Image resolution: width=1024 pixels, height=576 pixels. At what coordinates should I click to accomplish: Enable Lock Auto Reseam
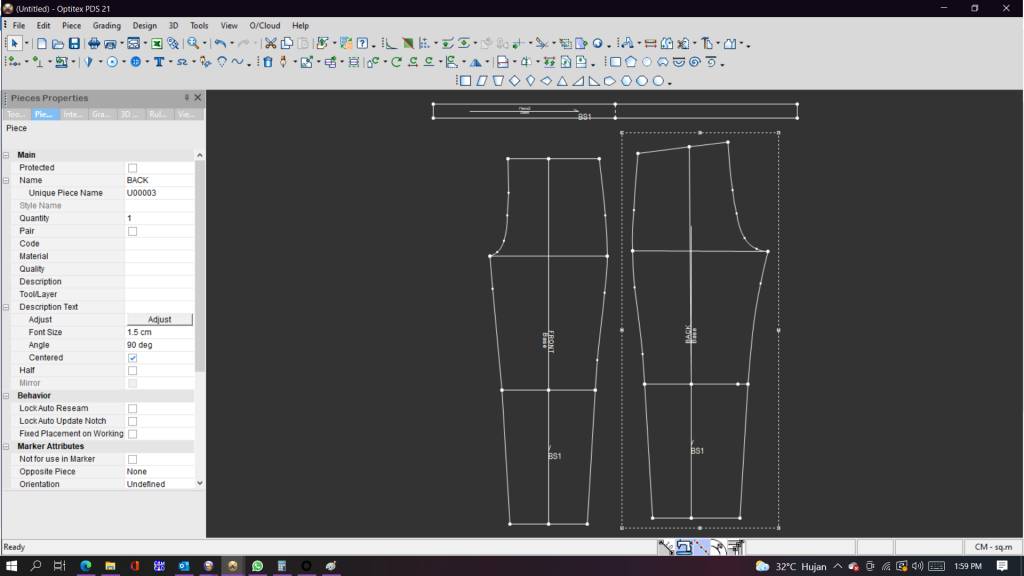click(x=133, y=407)
